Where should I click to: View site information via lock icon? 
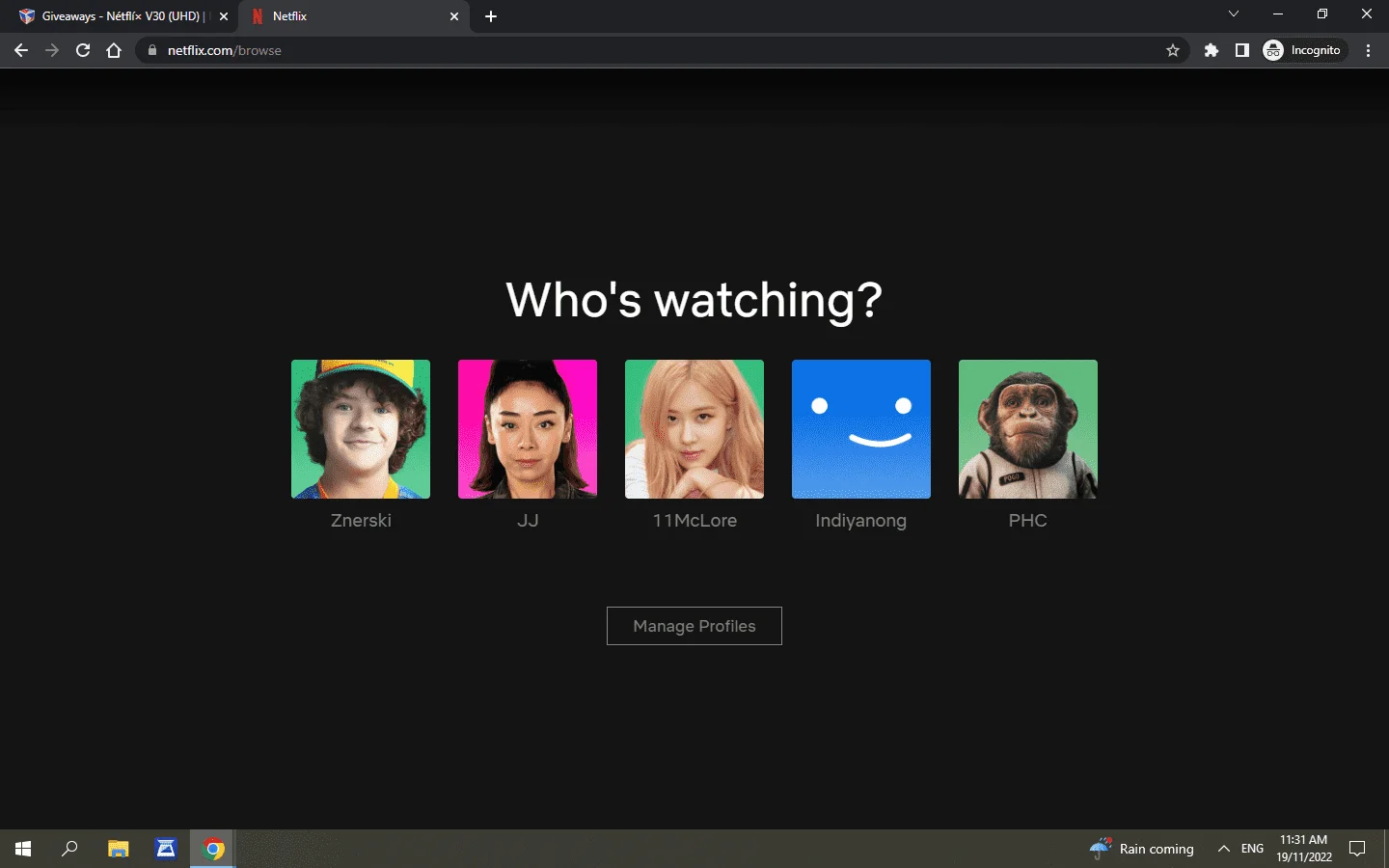pyautogui.click(x=151, y=50)
